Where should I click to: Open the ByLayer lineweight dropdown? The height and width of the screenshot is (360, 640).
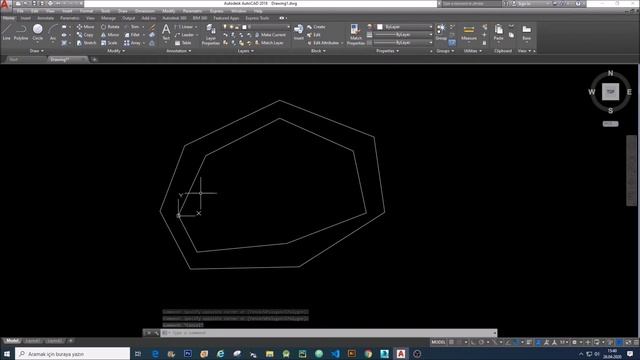pyautogui.click(x=403, y=35)
